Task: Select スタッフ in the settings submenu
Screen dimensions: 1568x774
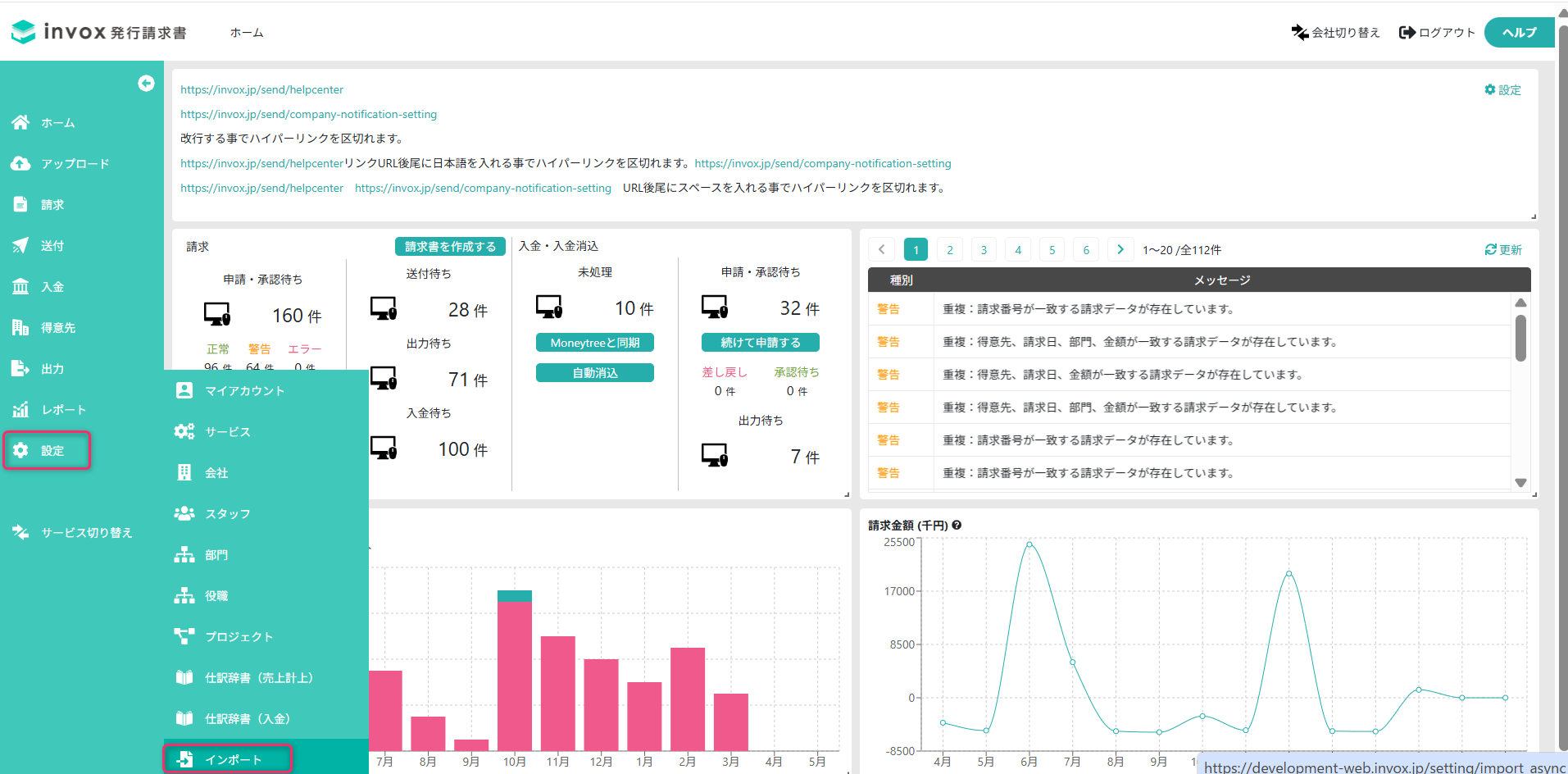Action: pyautogui.click(x=227, y=514)
